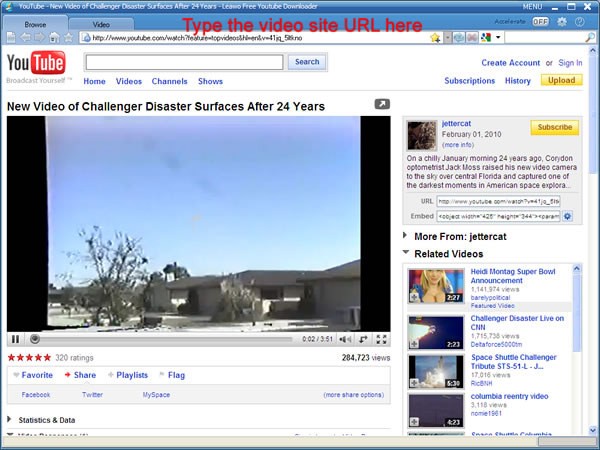Open the jettercat channel name link
The height and width of the screenshot is (450, 600).
click(x=456, y=124)
